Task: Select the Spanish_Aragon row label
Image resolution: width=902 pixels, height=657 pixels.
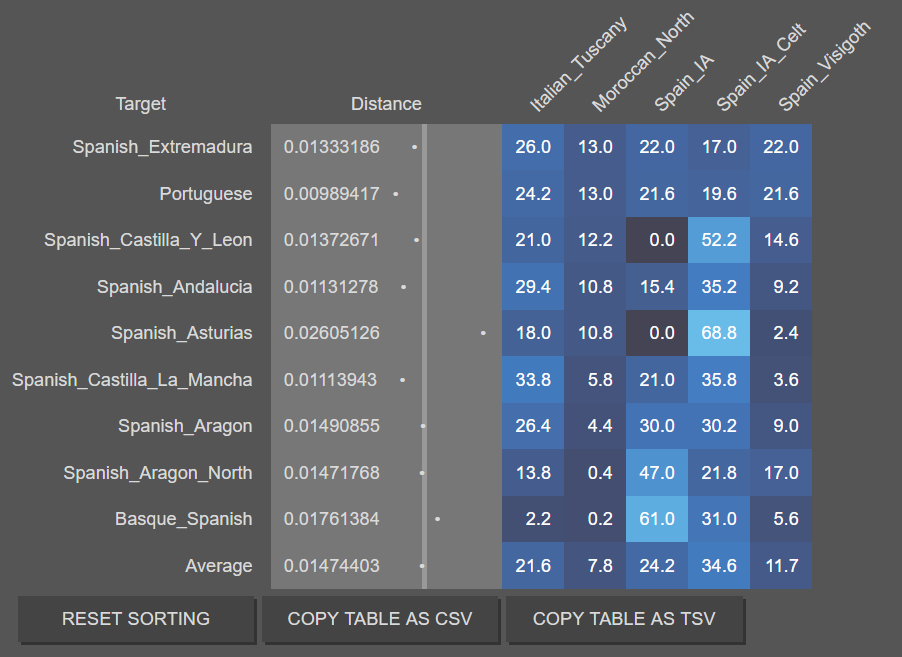Action: (185, 426)
